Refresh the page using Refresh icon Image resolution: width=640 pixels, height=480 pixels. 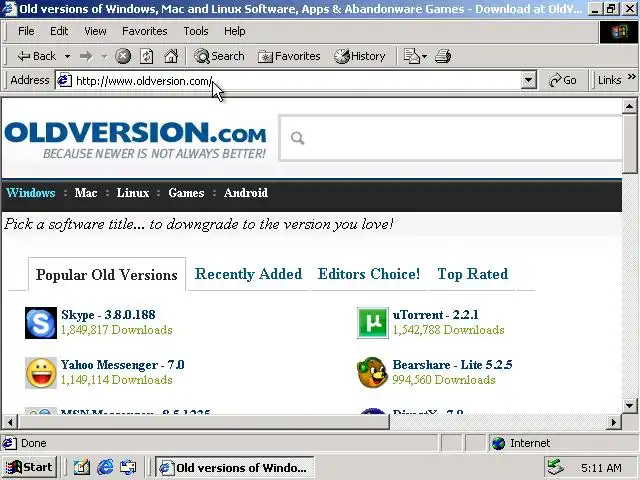click(x=147, y=56)
